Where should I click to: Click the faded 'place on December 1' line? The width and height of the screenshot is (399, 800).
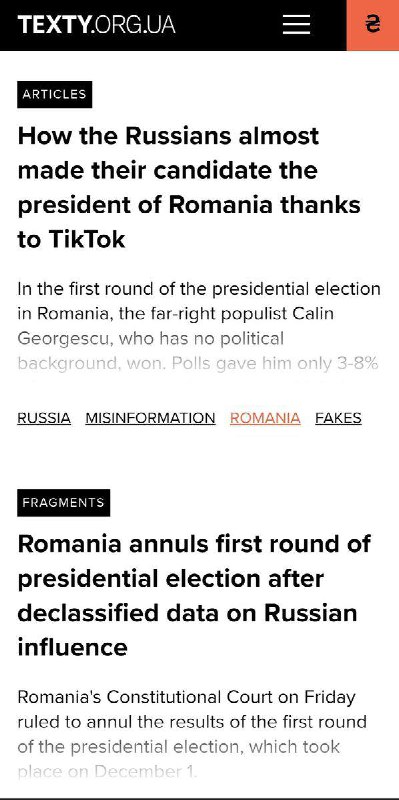coord(107,771)
